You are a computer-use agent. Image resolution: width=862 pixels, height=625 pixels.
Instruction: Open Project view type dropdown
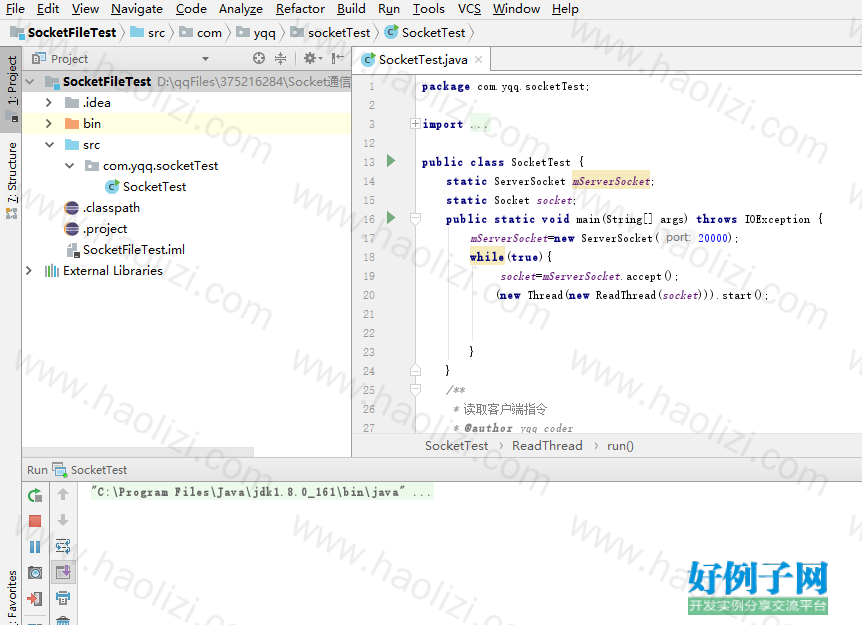(205, 59)
